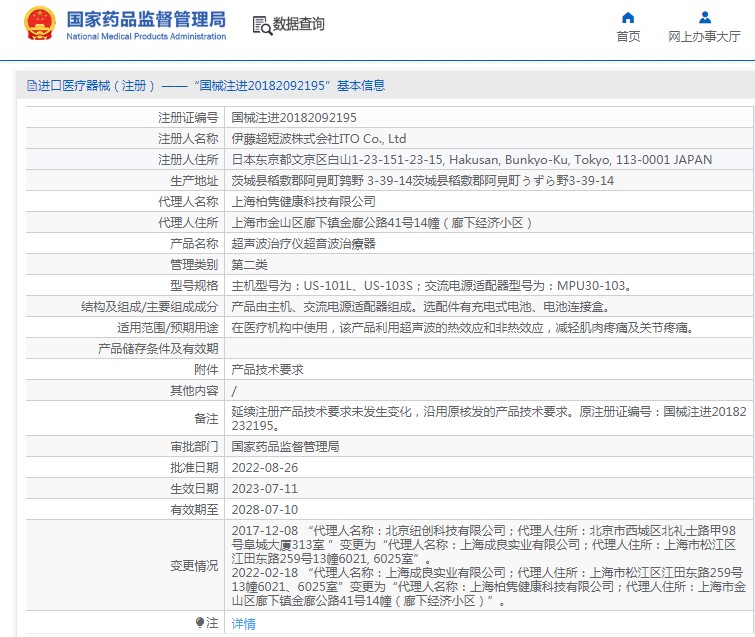This screenshot has height=637, width=755.
Task: Select product name 超声波治疗仪超音波治療器
Action: click(x=303, y=244)
